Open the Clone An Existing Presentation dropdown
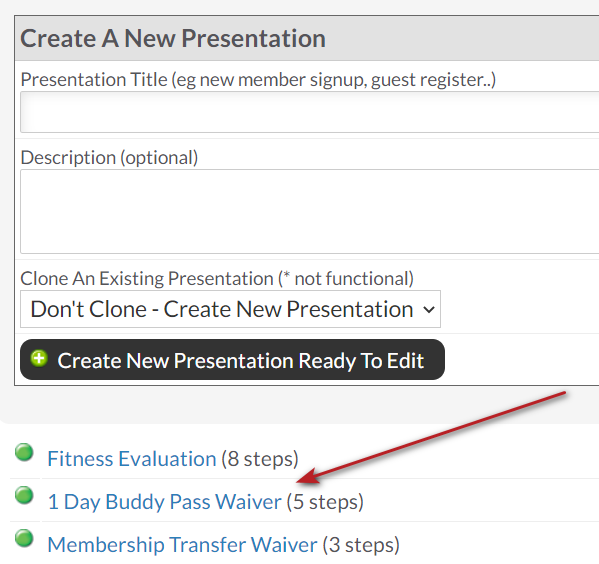This screenshot has width=599, height=564. [230, 309]
